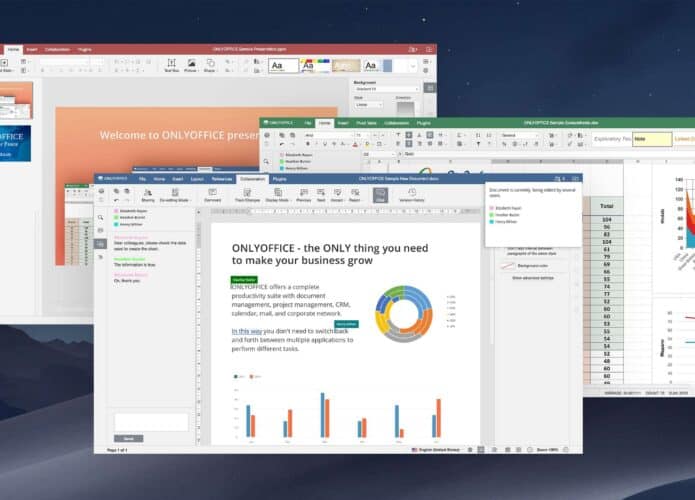This screenshot has width=695, height=500.
Task: Open the Display Mode dropdown arrow in the document ribbon
Action: 289,200
